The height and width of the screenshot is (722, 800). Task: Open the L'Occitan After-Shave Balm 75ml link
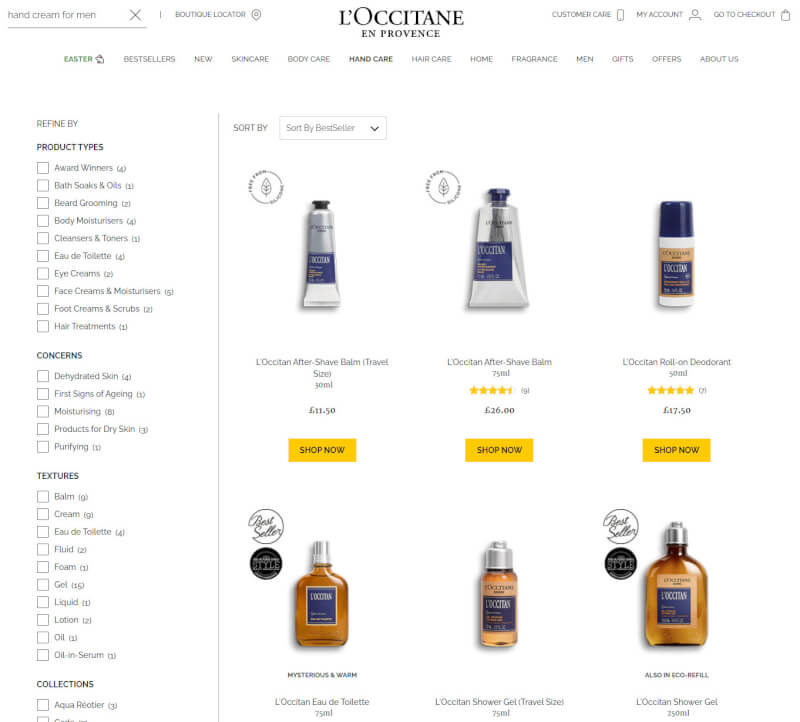pos(499,362)
